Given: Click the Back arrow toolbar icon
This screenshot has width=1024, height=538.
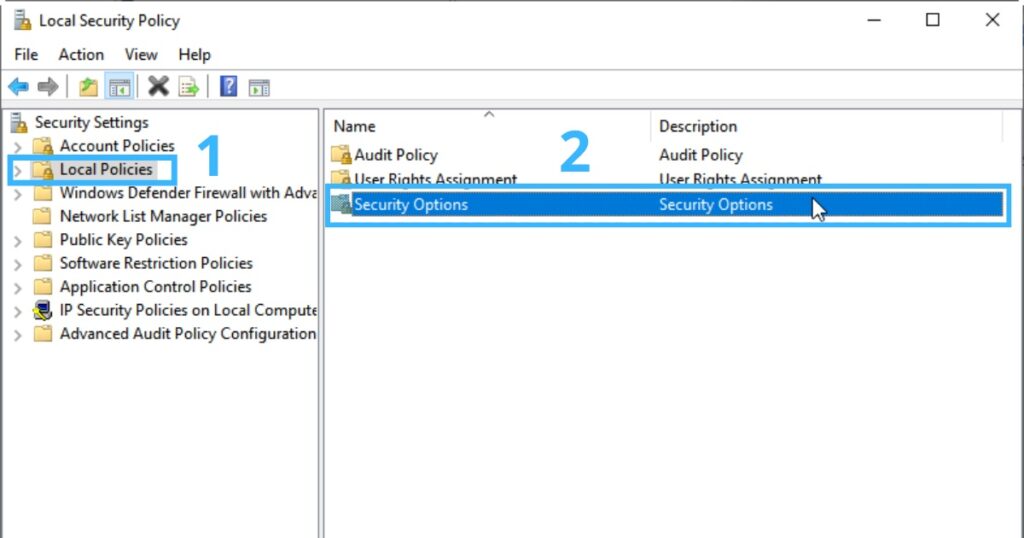Looking at the screenshot, I should click(x=18, y=87).
